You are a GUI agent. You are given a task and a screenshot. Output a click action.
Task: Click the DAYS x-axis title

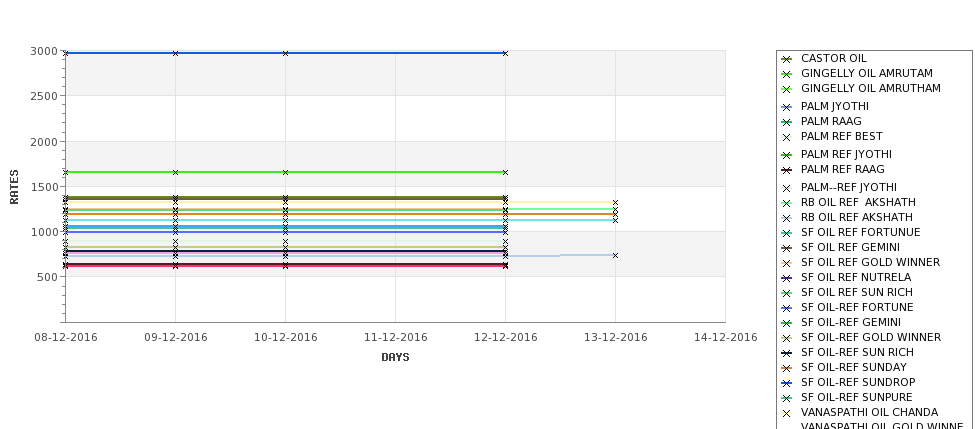395,358
